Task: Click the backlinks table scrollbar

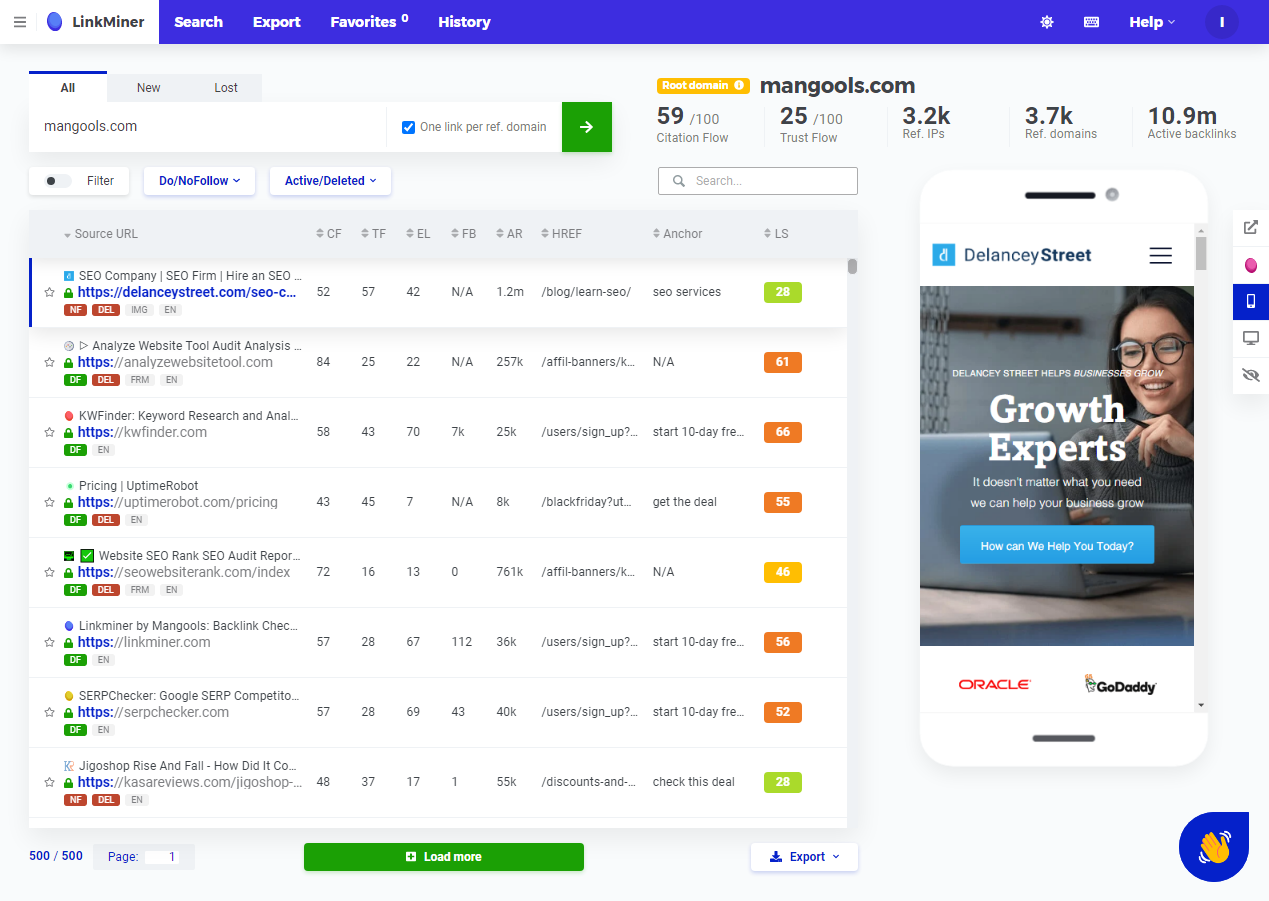Action: [x=852, y=266]
